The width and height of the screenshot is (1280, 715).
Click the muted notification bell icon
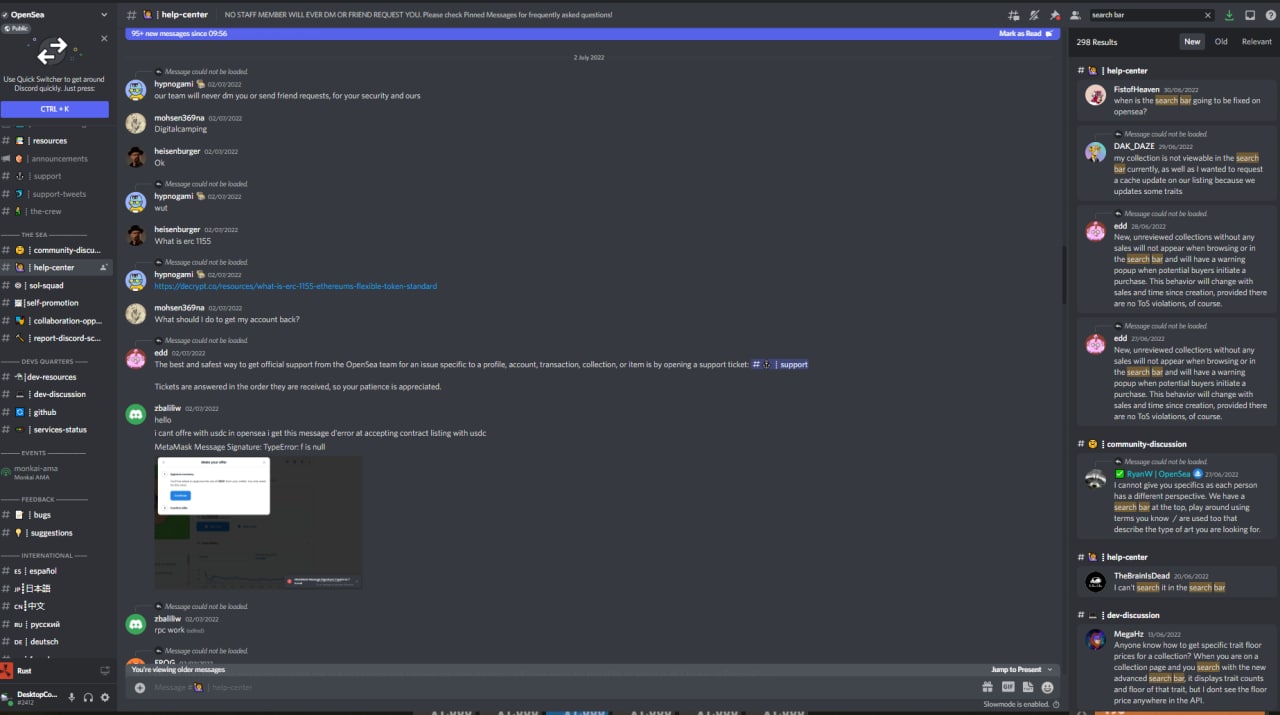pyautogui.click(x=1034, y=15)
